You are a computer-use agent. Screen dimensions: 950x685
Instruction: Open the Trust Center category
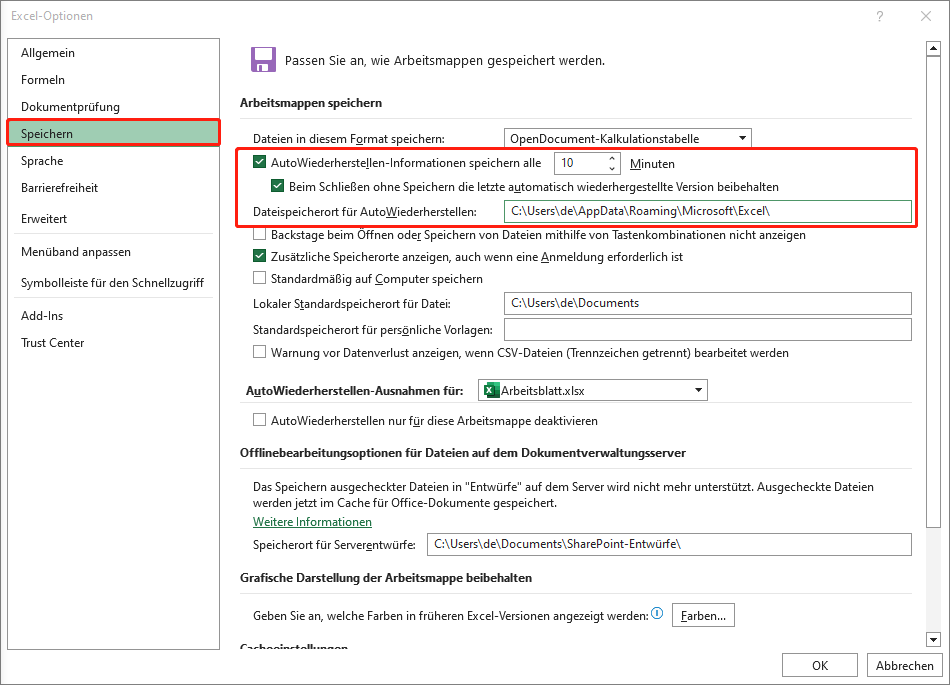tap(52, 342)
